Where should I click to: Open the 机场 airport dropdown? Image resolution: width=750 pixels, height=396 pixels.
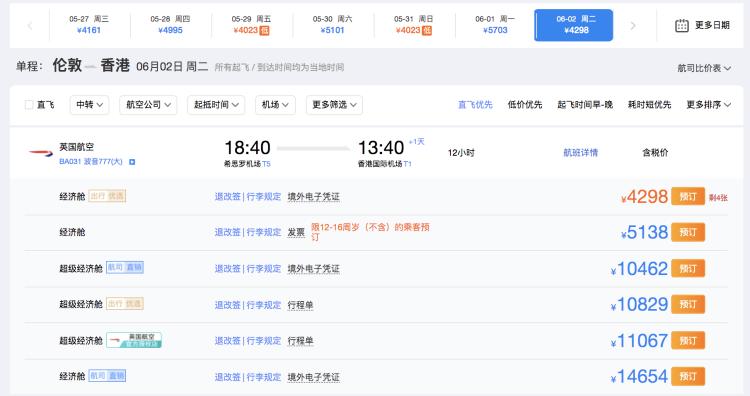click(276, 105)
